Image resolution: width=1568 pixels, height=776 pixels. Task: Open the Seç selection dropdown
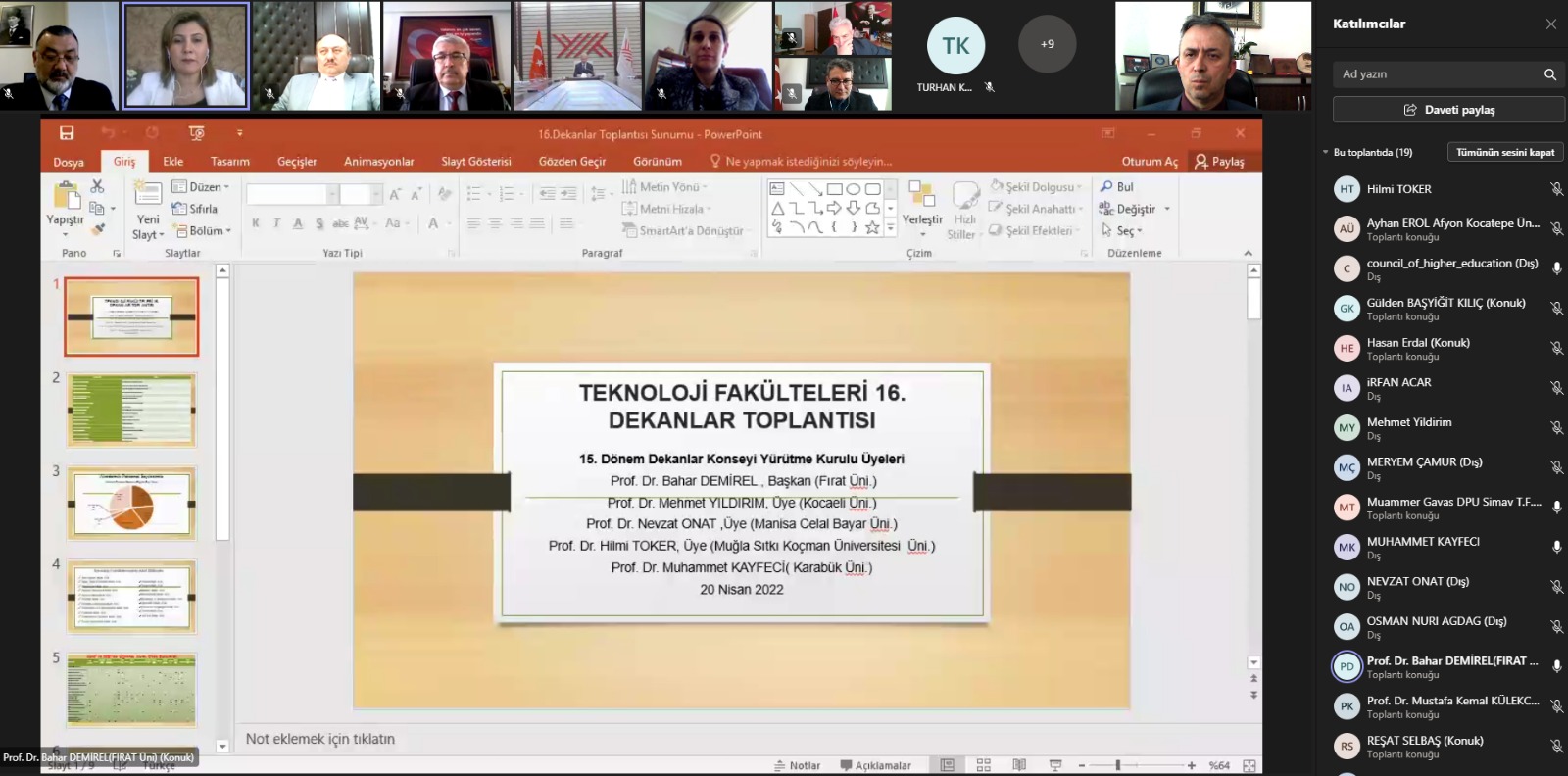pos(1122,230)
